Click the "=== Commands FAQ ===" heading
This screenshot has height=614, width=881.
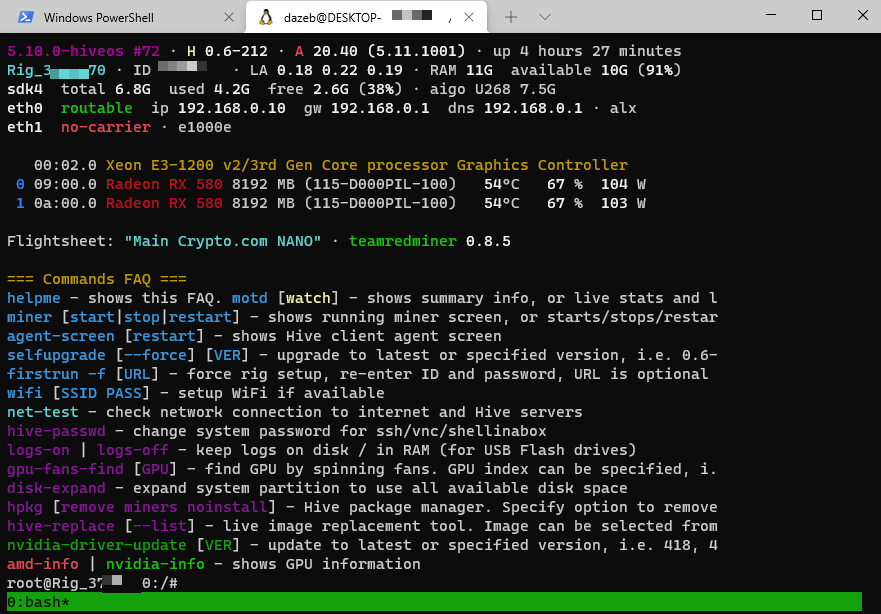tap(97, 279)
